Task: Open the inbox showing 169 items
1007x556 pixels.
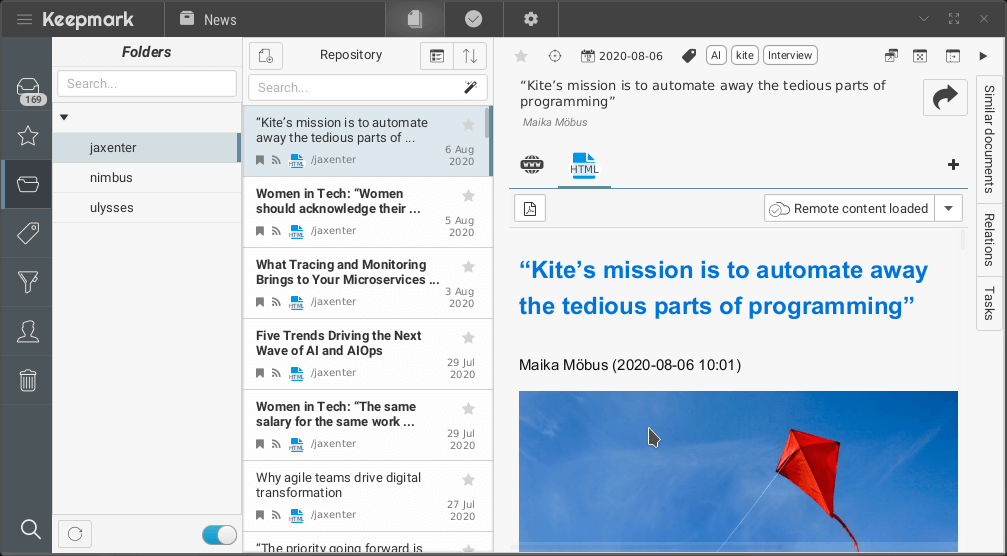Action: (x=28, y=90)
